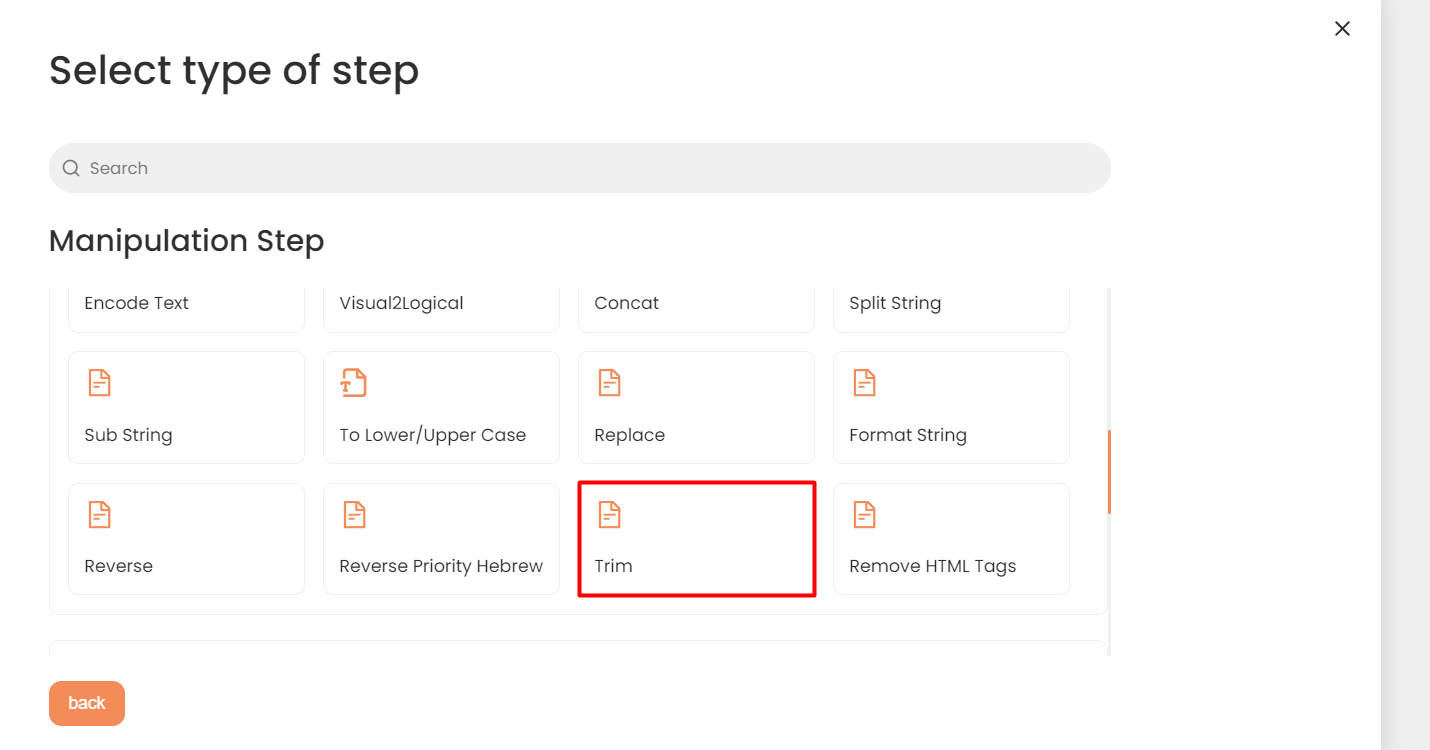Select the Trim label
The height and width of the screenshot is (750, 1430).
click(x=613, y=566)
